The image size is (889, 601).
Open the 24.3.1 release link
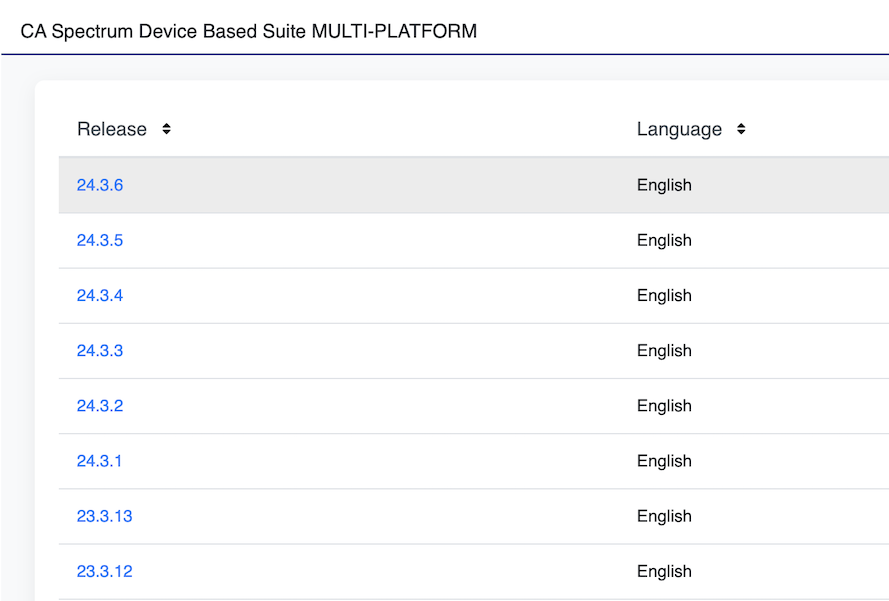coord(100,460)
